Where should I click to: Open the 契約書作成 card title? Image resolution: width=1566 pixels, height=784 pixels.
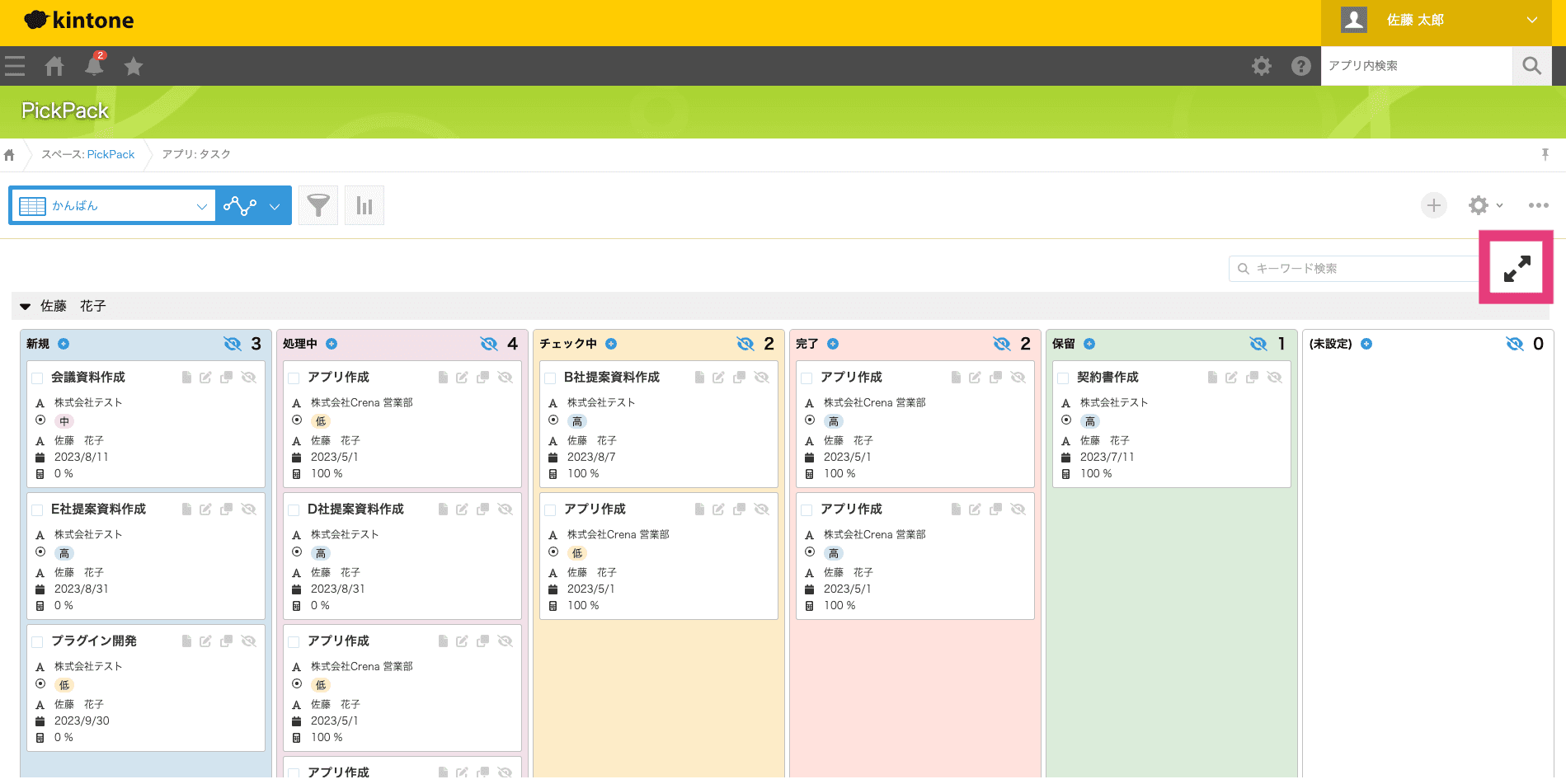(1107, 378)
